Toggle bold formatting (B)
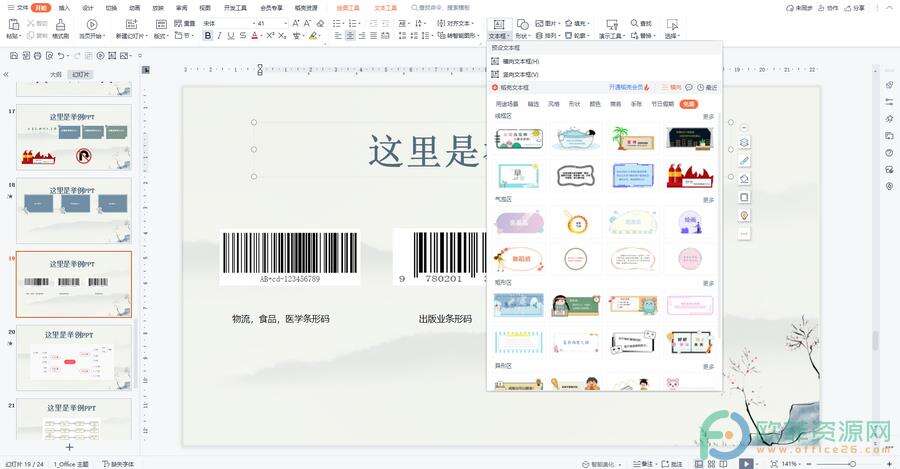 (x=207, y=36)
